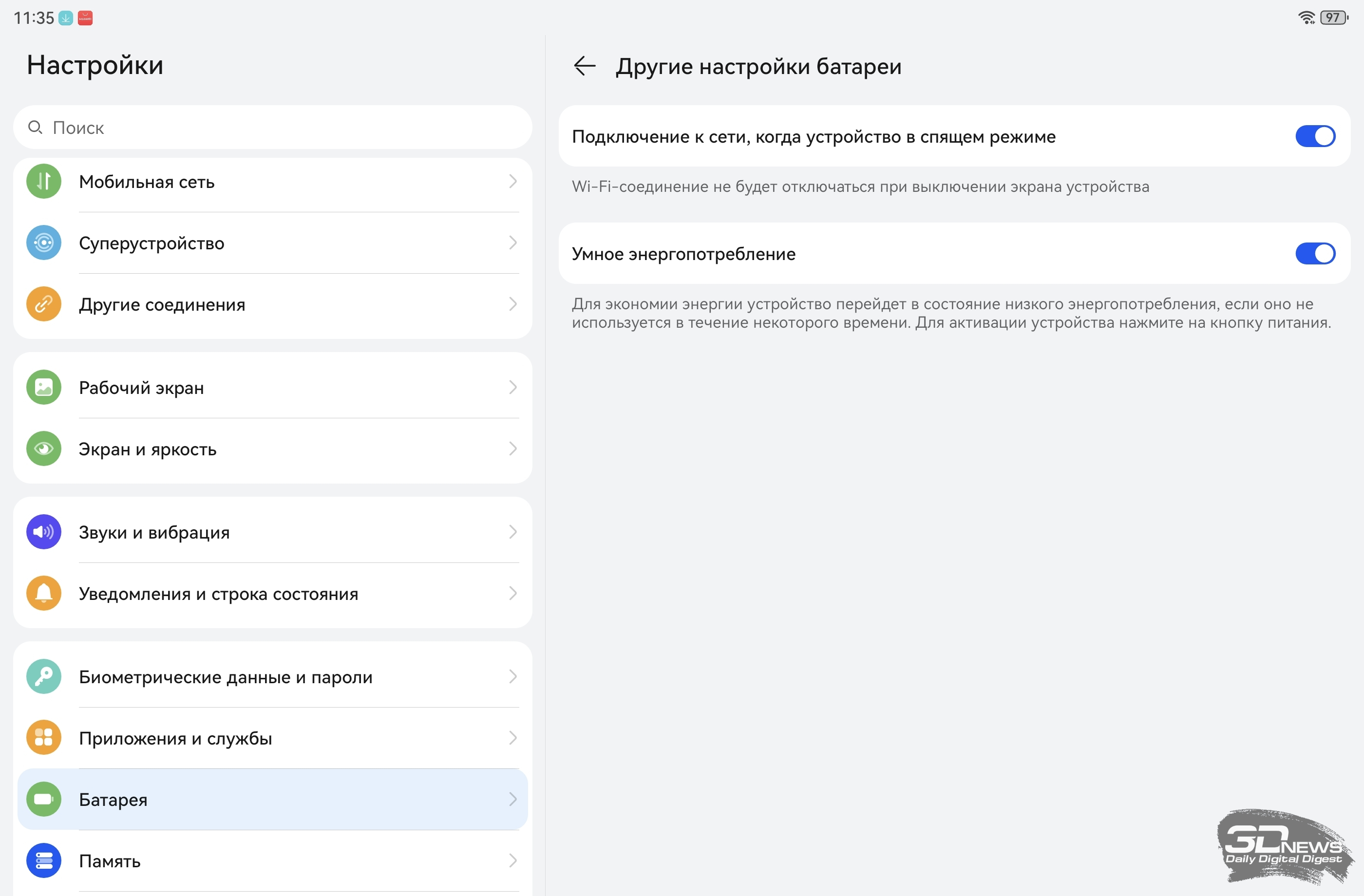Click the green Mobile network icon
Screen dimensions: 1364x896
pos(43,182)
